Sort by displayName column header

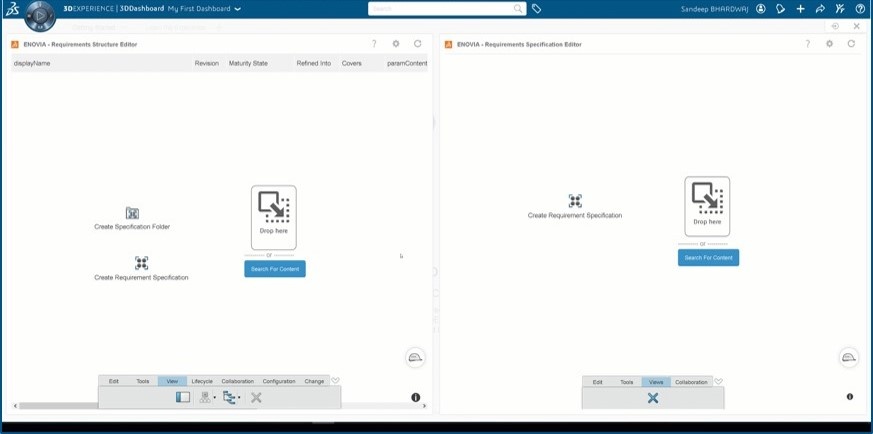click(32, 63)
